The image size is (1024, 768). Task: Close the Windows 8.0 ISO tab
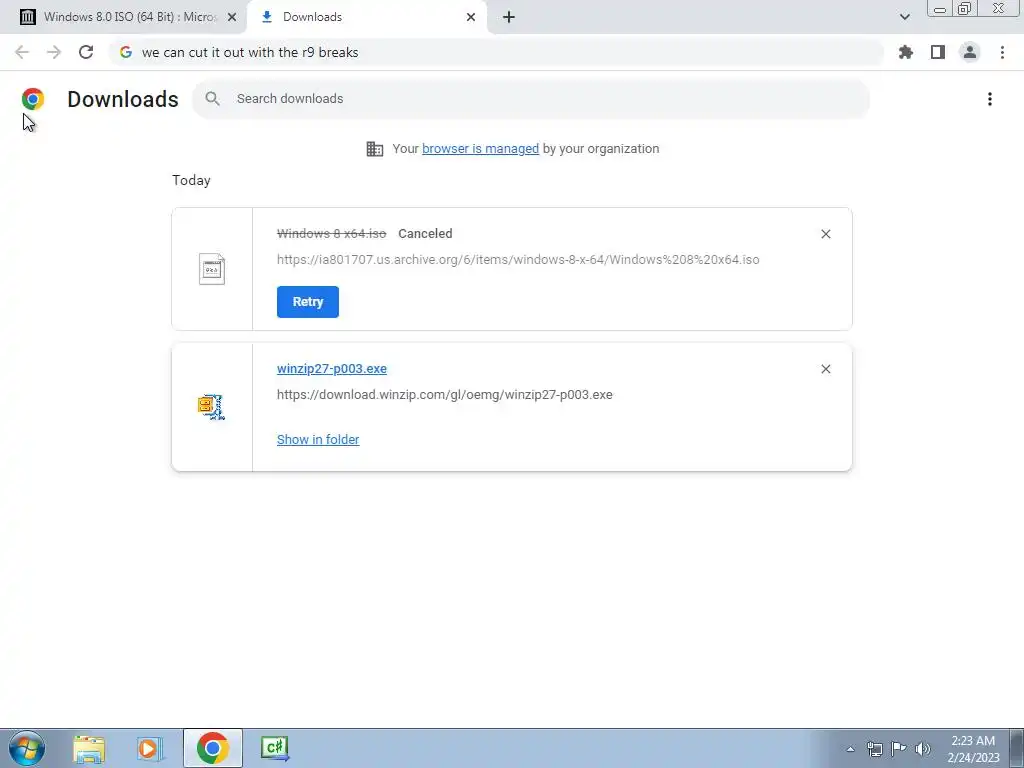pyautogui.click(x=231, y=17)
